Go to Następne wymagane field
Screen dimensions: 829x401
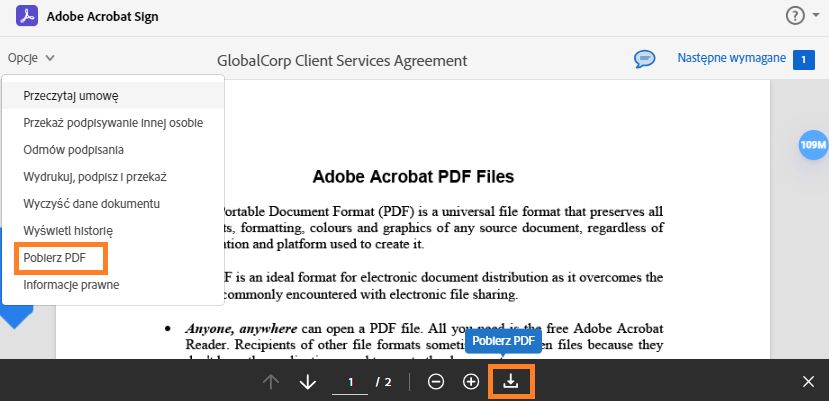pyautogui.click(x=731, y=58)
